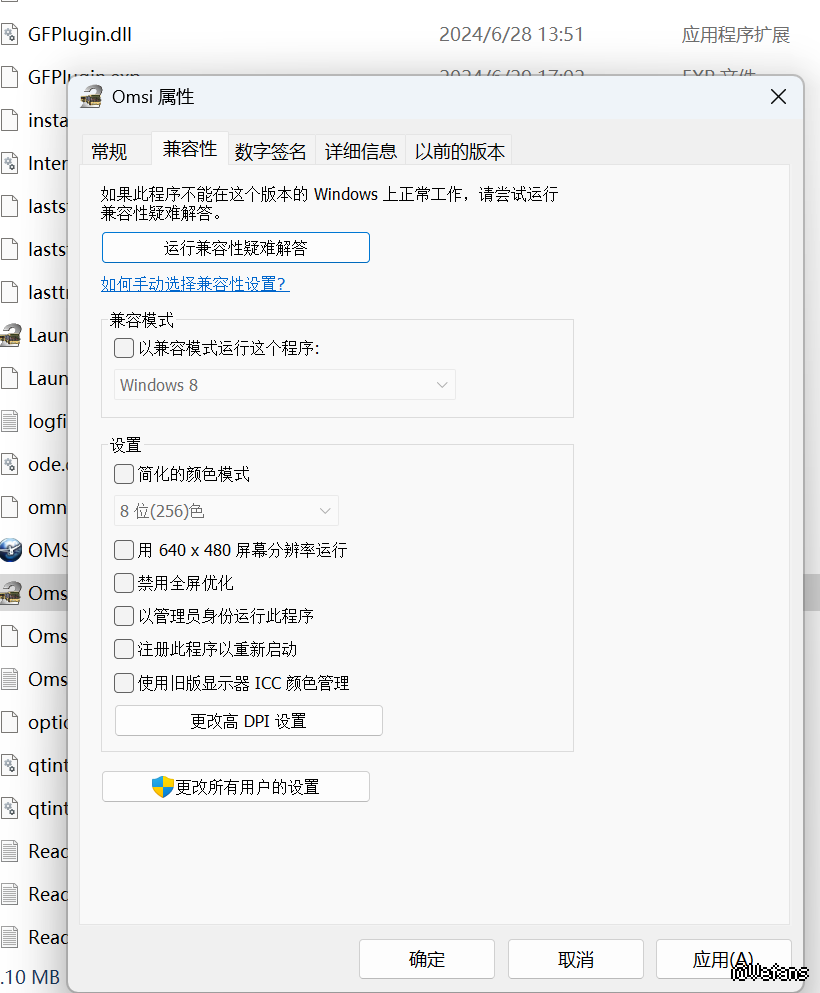
Task: Open 如何手动选择兼容性设置 link
Action: pyautogui.click(x=195, y=284)
